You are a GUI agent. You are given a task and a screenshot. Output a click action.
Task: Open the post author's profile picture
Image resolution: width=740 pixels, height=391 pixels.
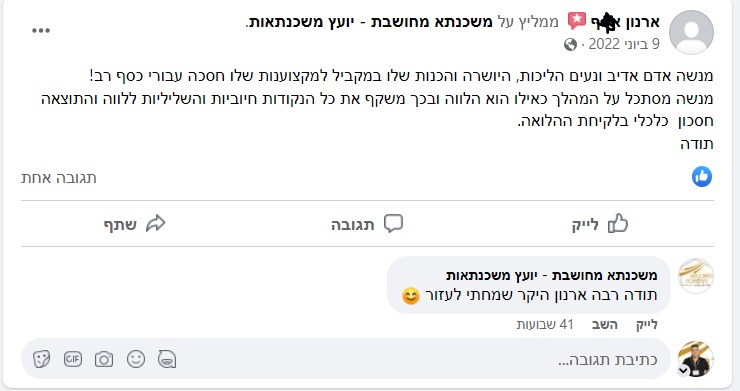[691, 33]
